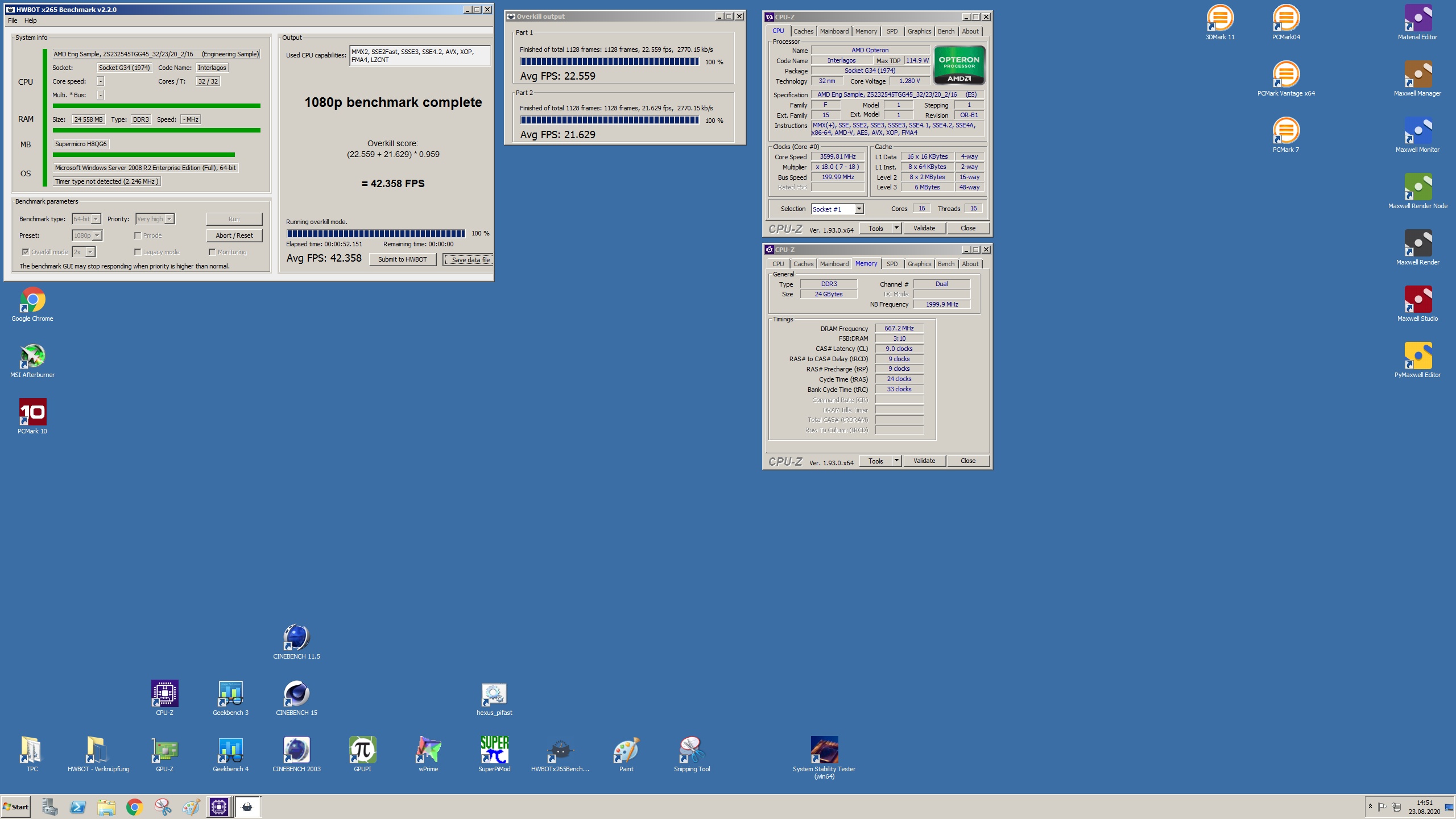Open the PCMark04 desktop icon
1456x819 pixels.
pos(1286,23)
